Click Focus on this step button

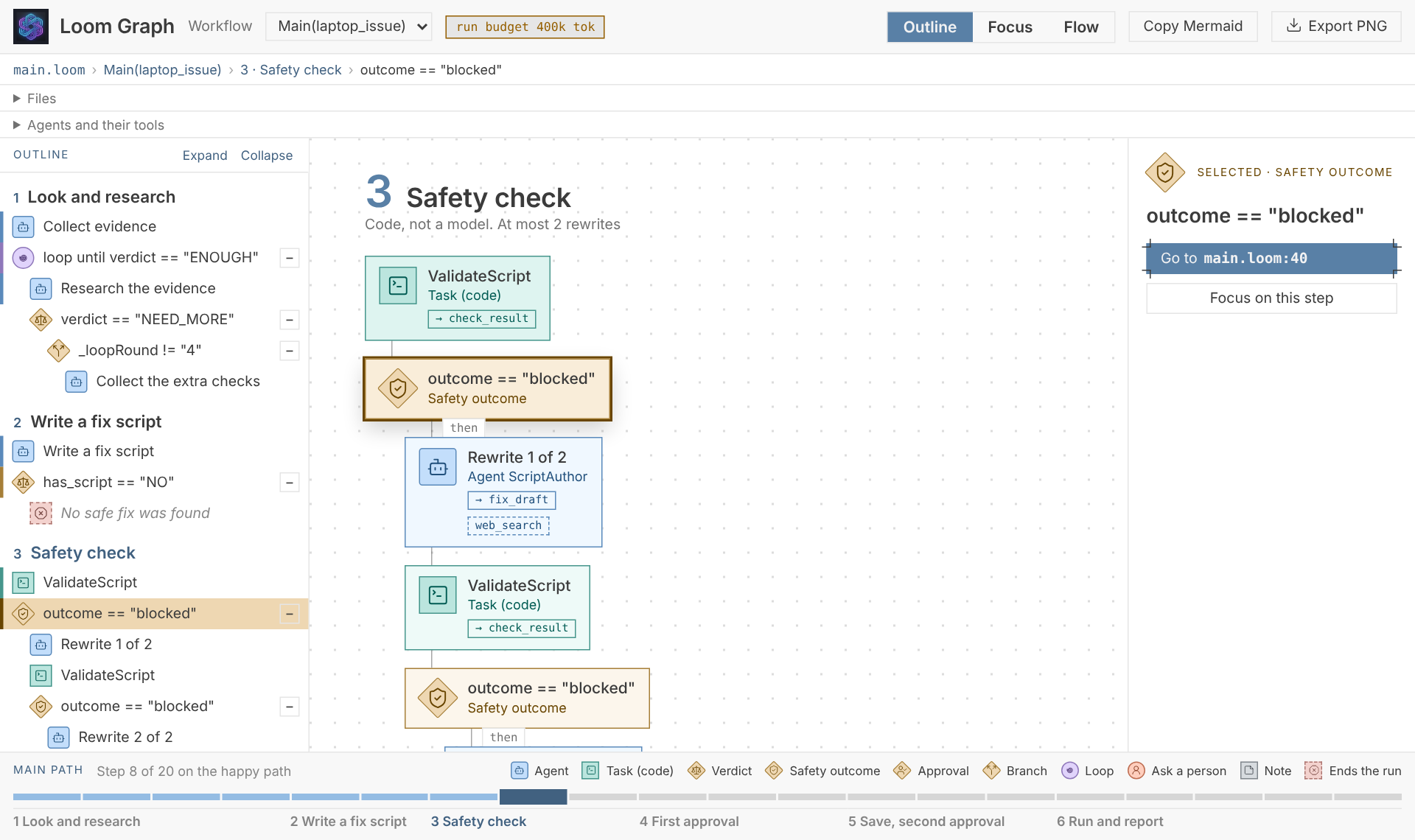[x=1272, y=298]
